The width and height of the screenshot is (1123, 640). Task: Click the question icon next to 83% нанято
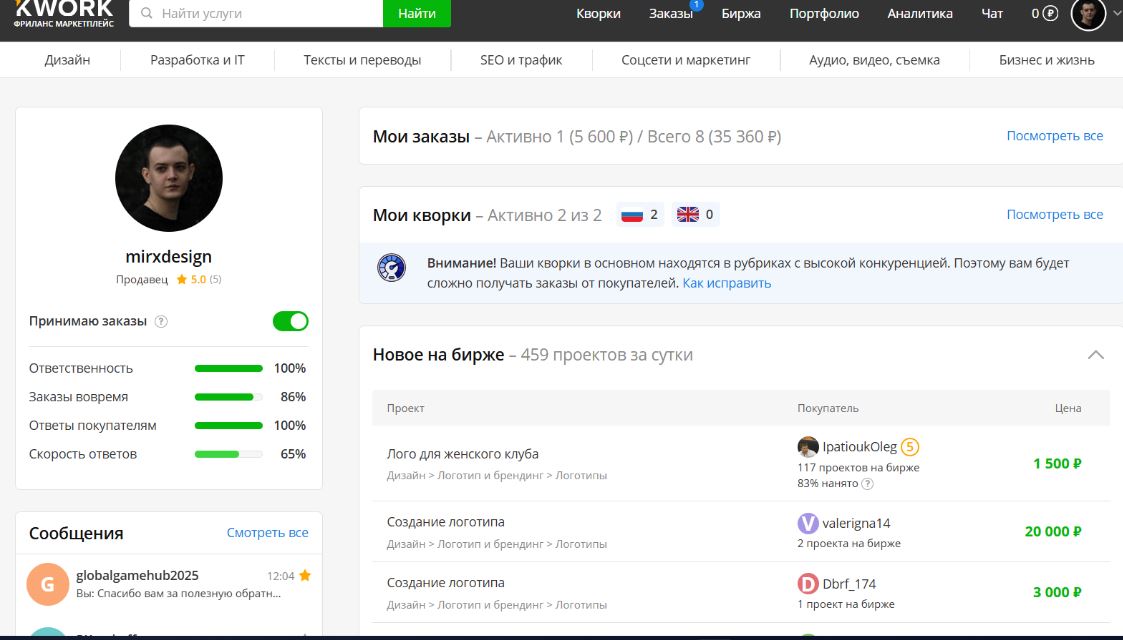[867, 484]
